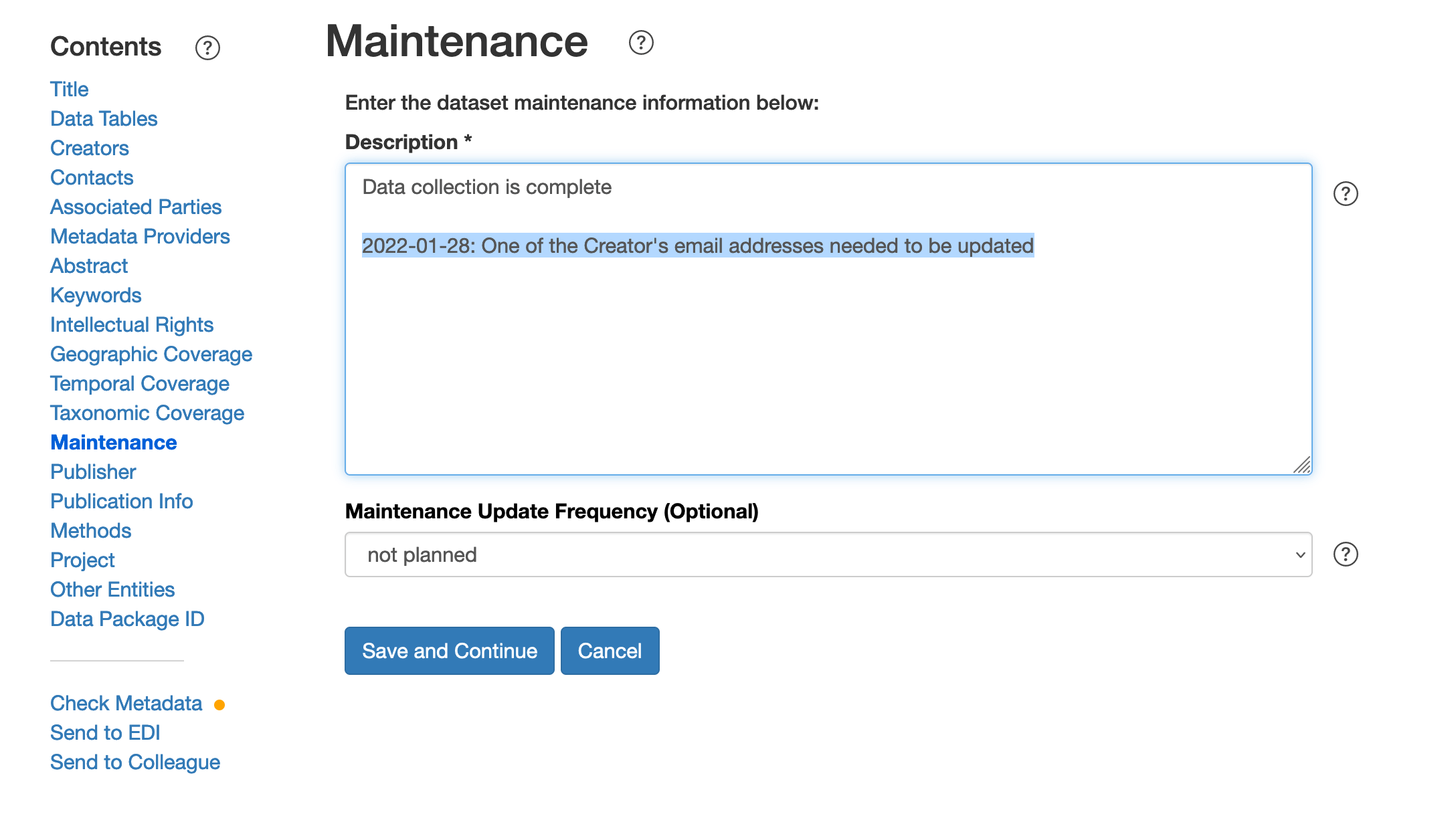Click the dropdown chevron arrow for frequency
1456x816 pixels.
[x=1300, y=554]
